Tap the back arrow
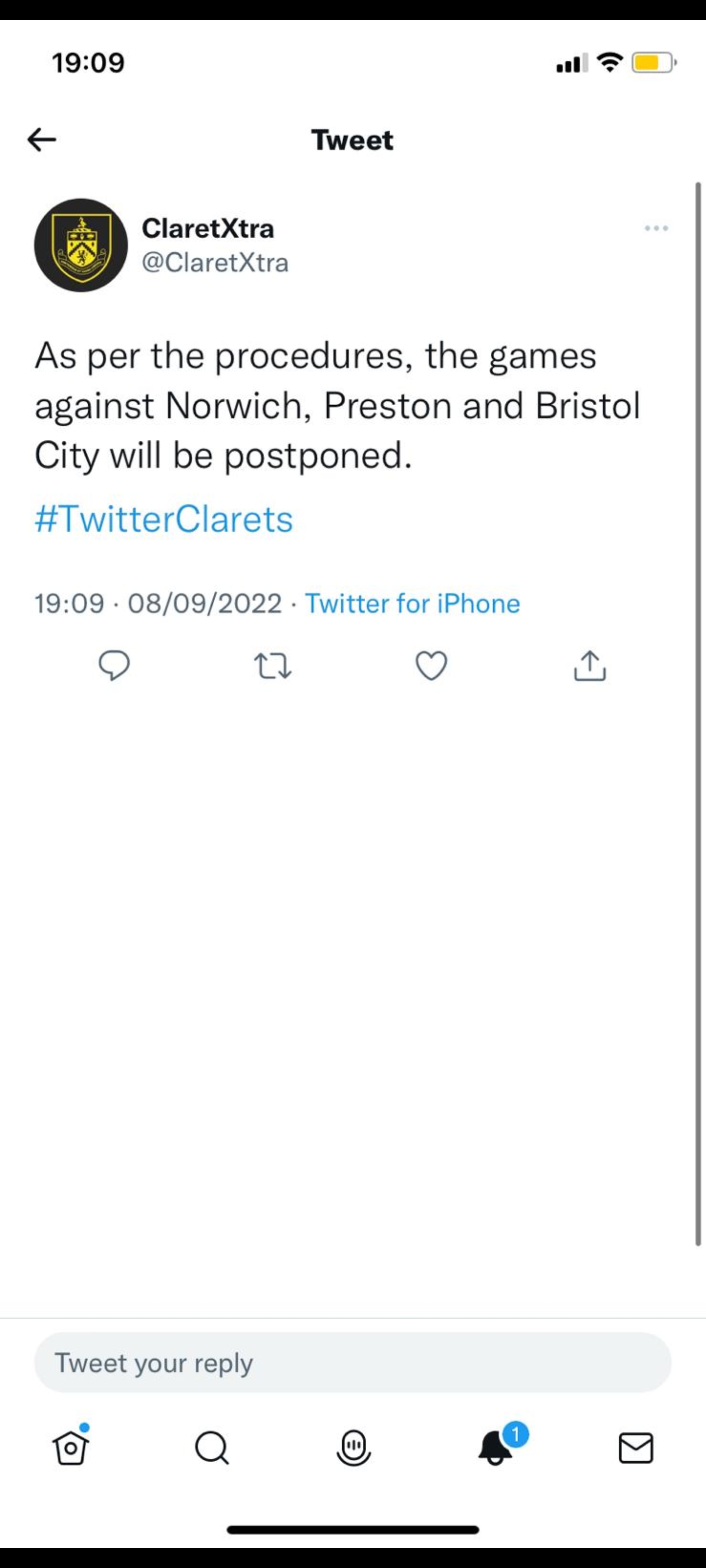706x1568 pixels. [x=42, y=140]
